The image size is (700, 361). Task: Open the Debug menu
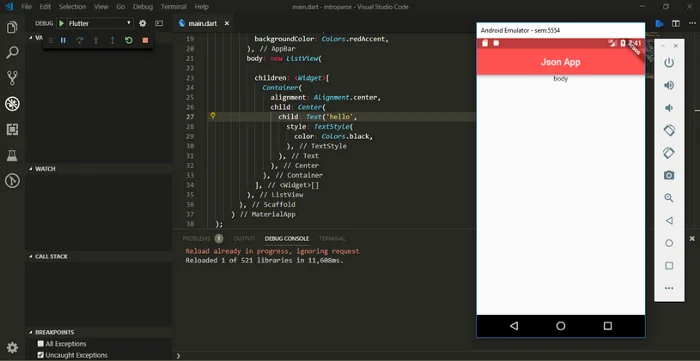143,7
